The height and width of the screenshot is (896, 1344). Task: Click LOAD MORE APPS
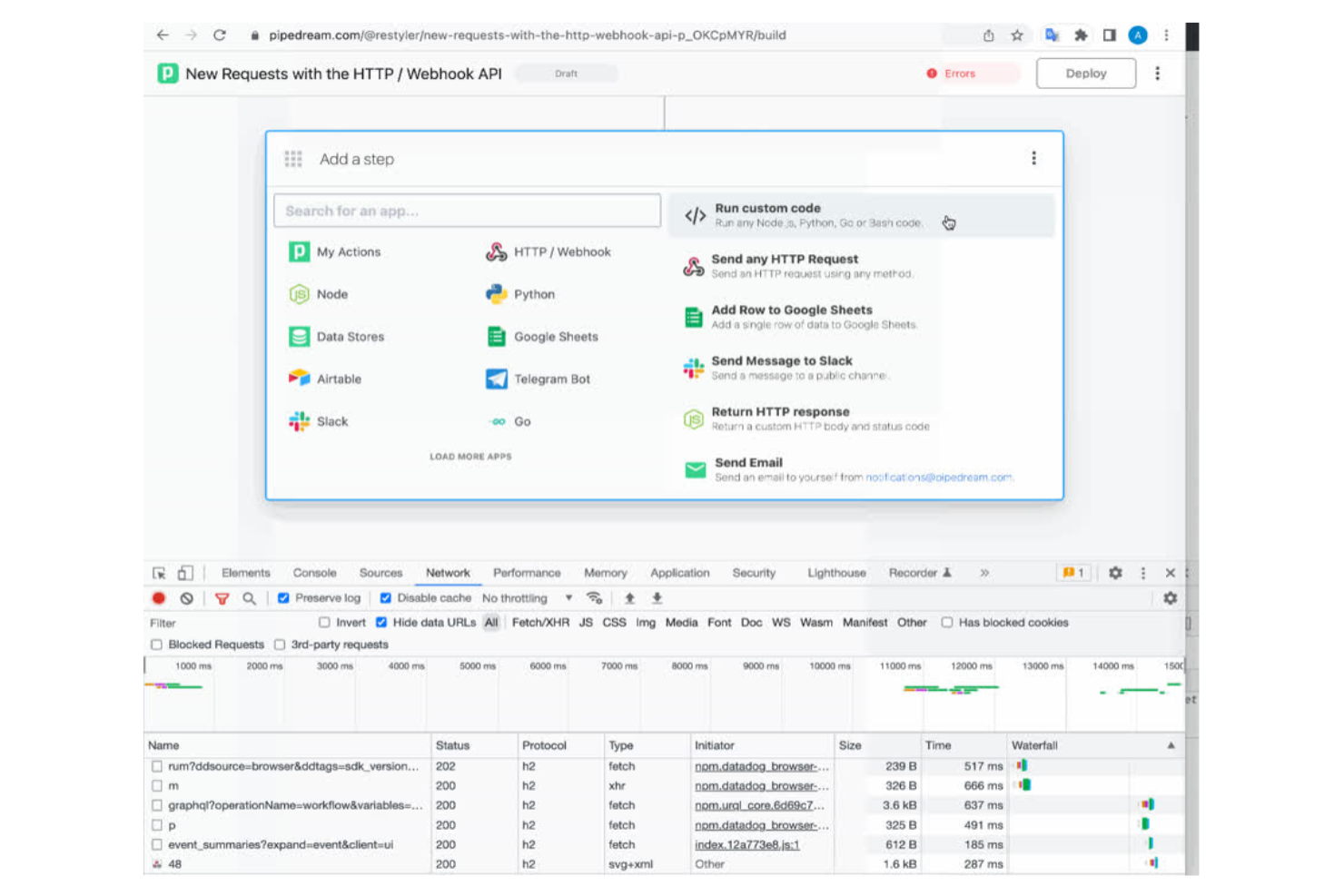pos(470,457)
